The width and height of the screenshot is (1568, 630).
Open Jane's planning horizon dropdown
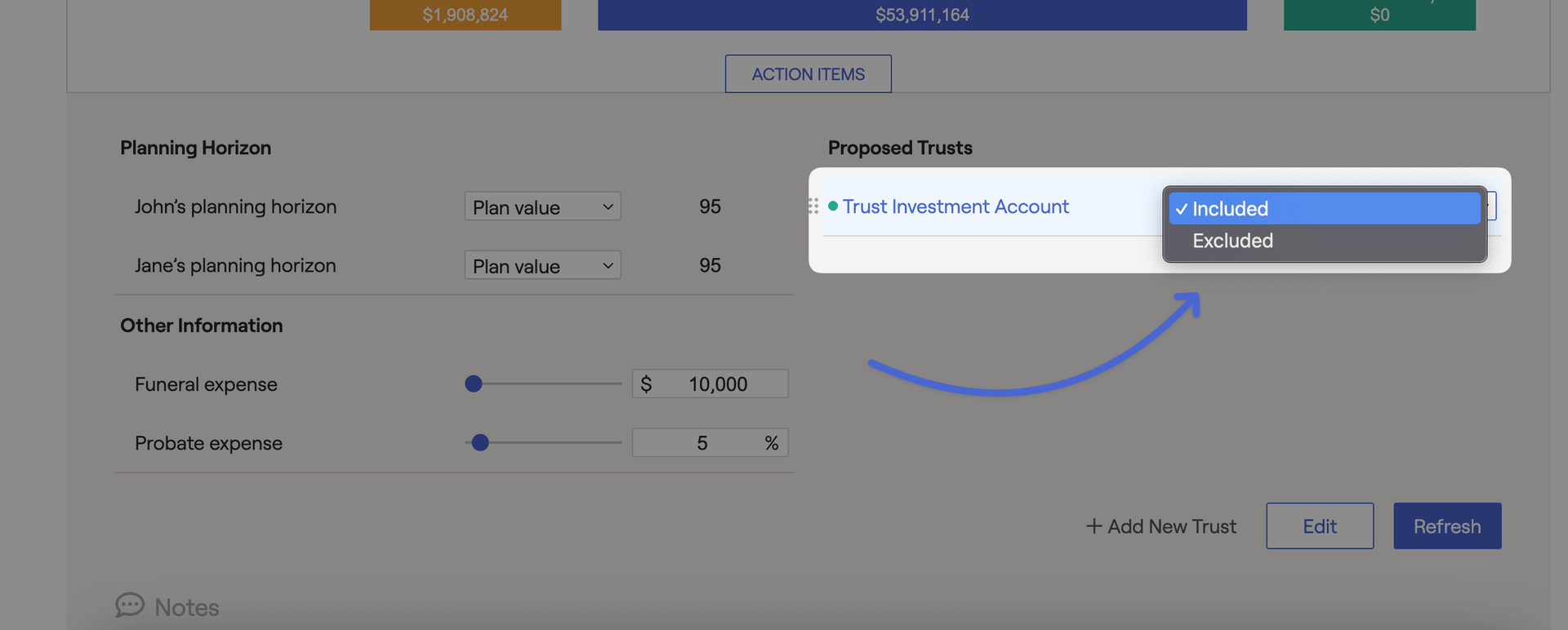542,265
